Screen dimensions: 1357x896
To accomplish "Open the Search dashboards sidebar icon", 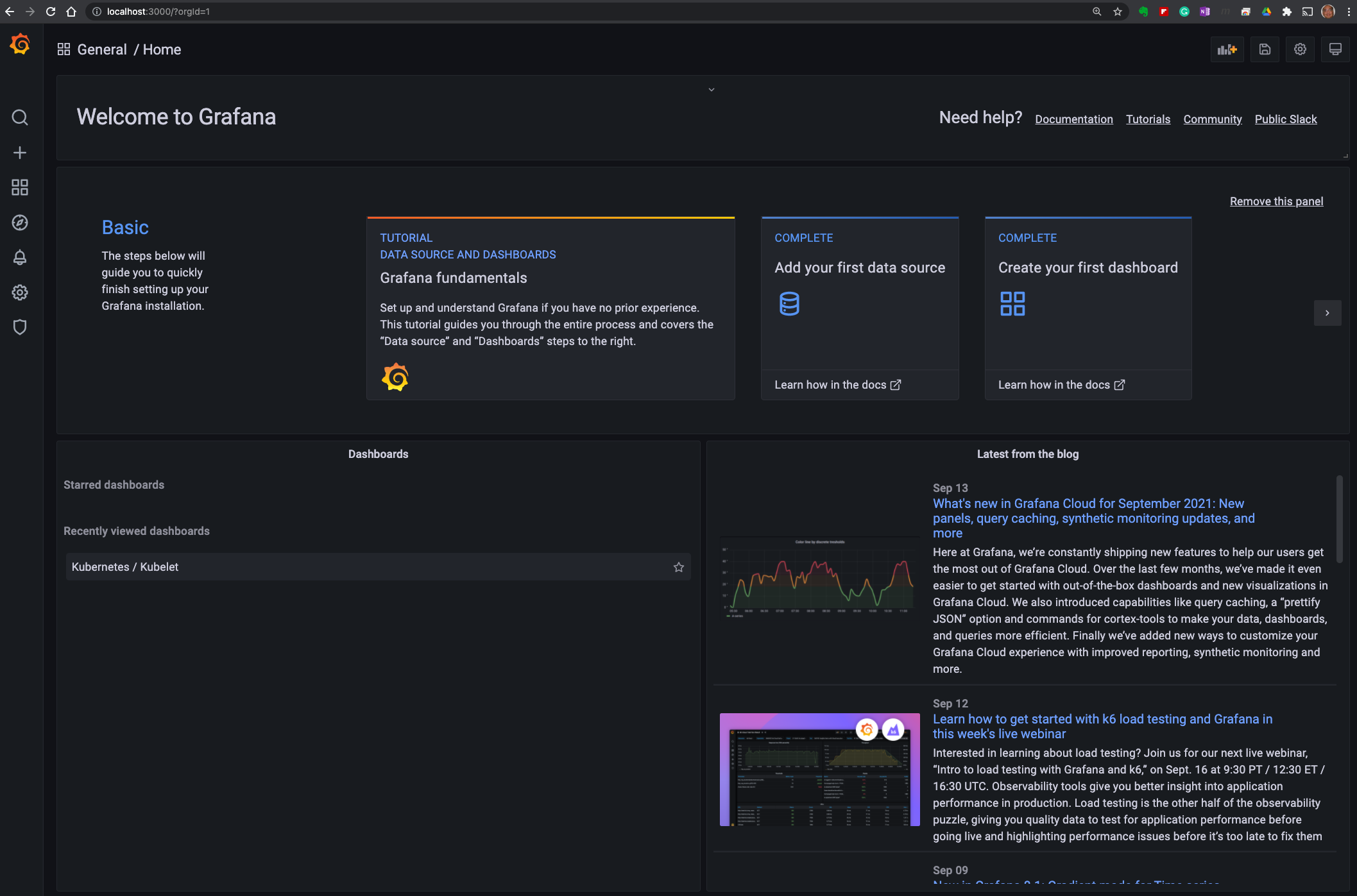I will point(20,117).
